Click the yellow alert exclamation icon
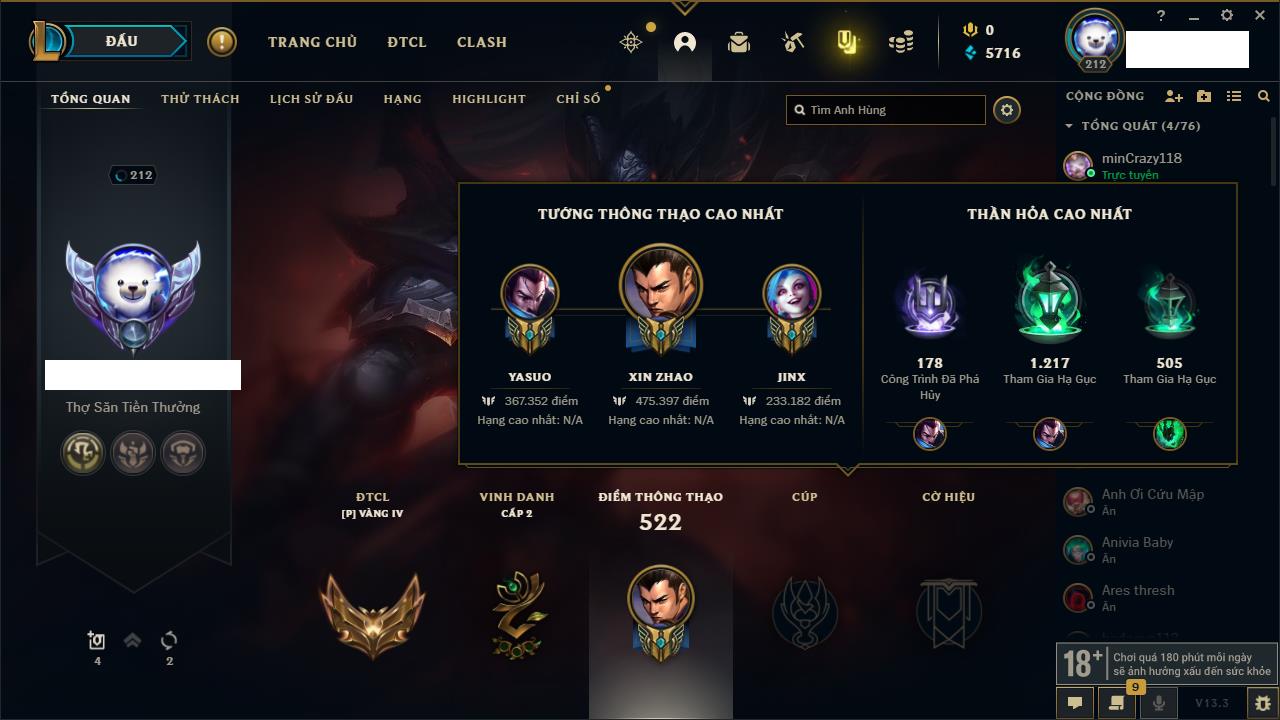1280x720 pixels. click(x=222, y=42)
